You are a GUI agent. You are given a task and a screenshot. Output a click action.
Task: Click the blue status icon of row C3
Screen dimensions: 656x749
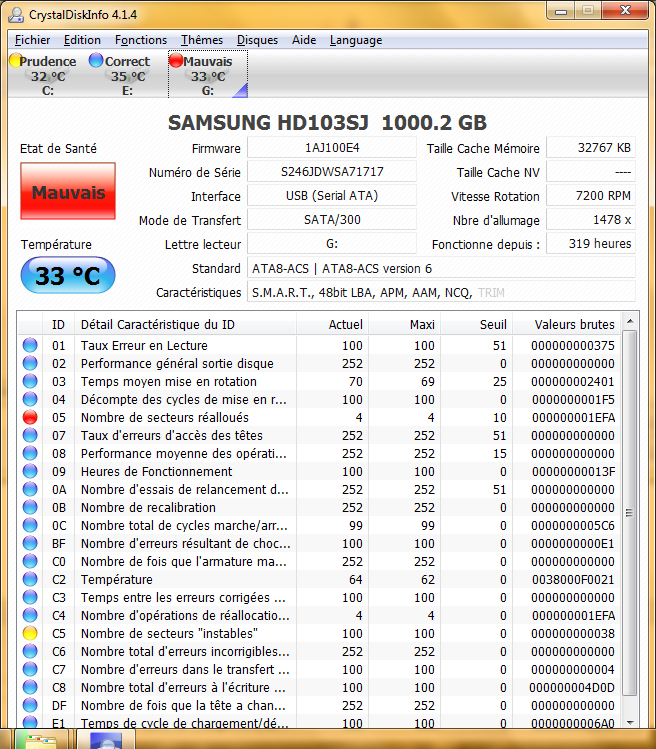[30, 597]
